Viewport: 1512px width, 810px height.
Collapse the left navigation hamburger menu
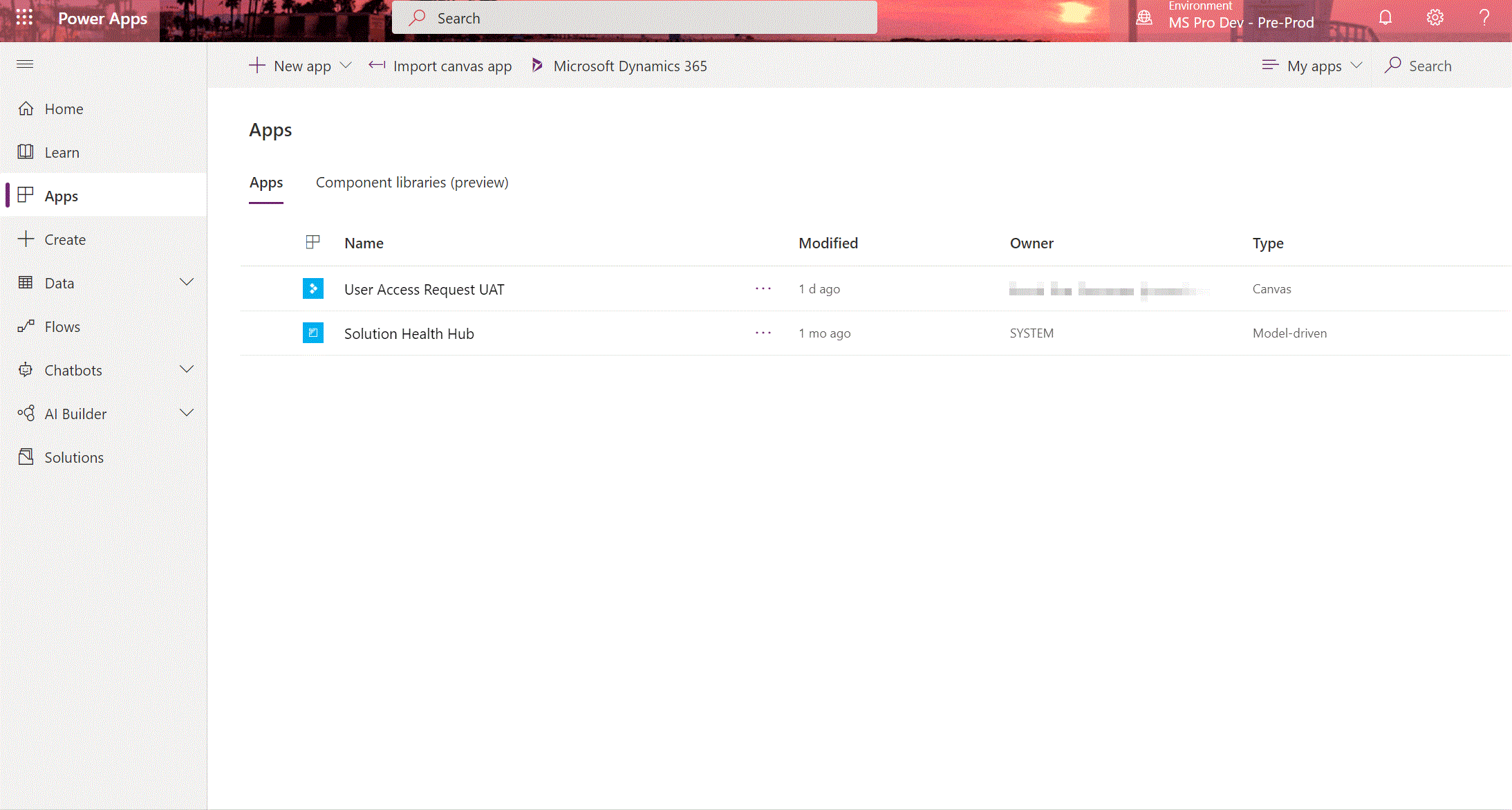click(x=25, y=64)
